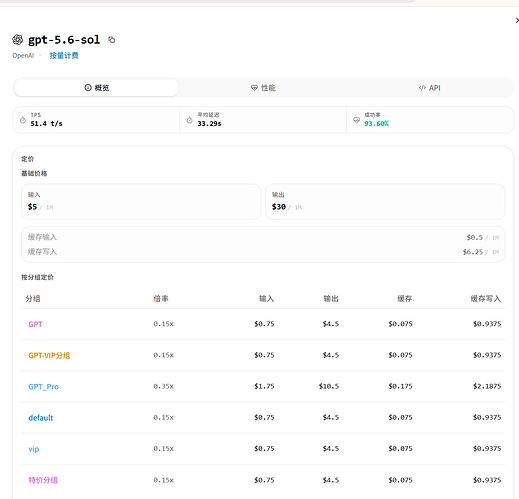Click the success rate heart icon
The height and width of the screenshot is (499, 519).
(356, 120)
